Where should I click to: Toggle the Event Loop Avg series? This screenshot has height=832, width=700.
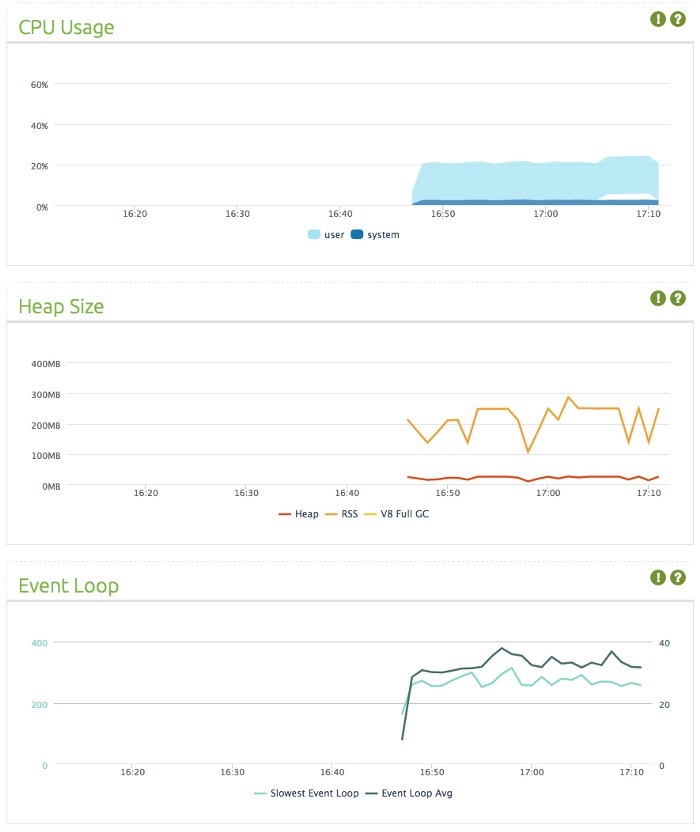coord(409,793)
